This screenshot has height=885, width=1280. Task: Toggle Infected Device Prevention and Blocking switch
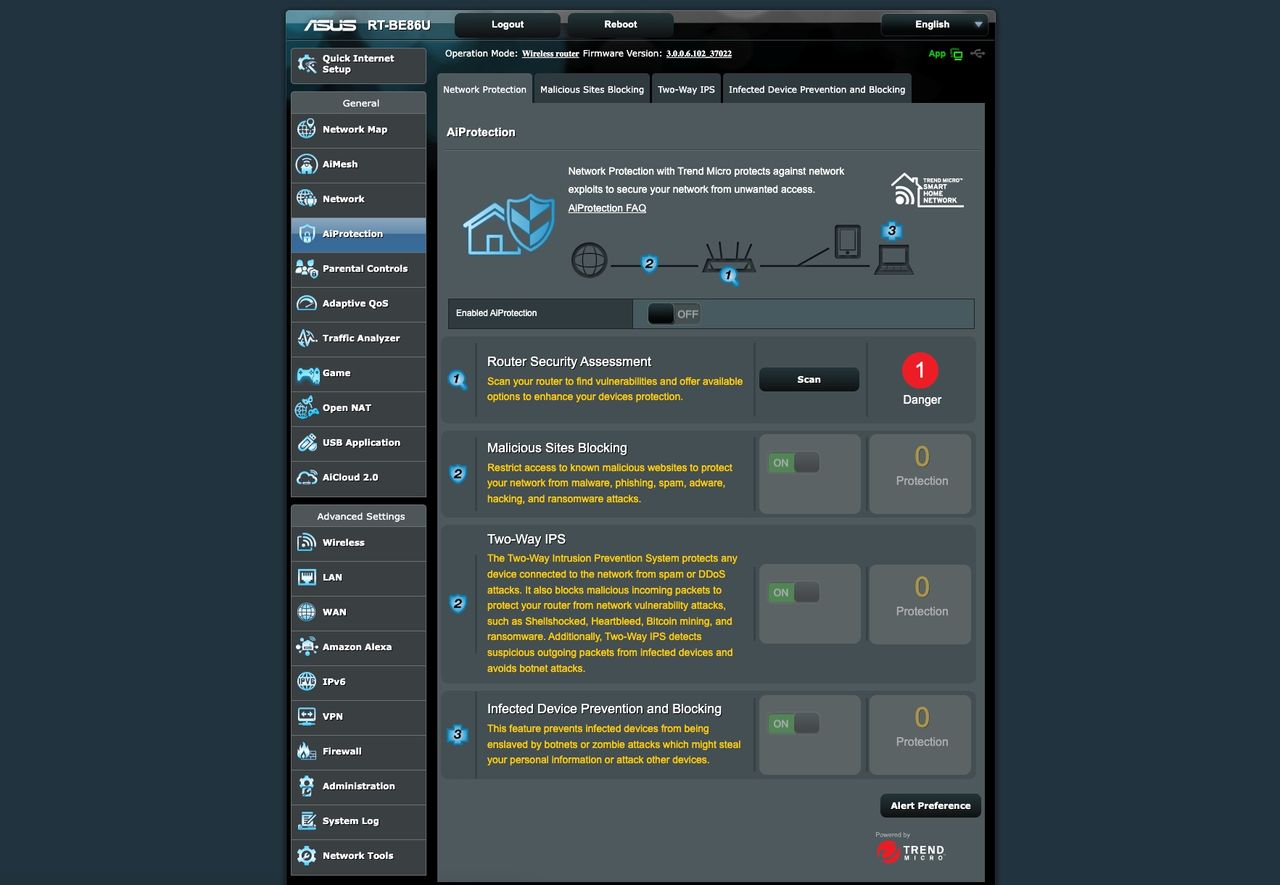click(x=794, y=723)
